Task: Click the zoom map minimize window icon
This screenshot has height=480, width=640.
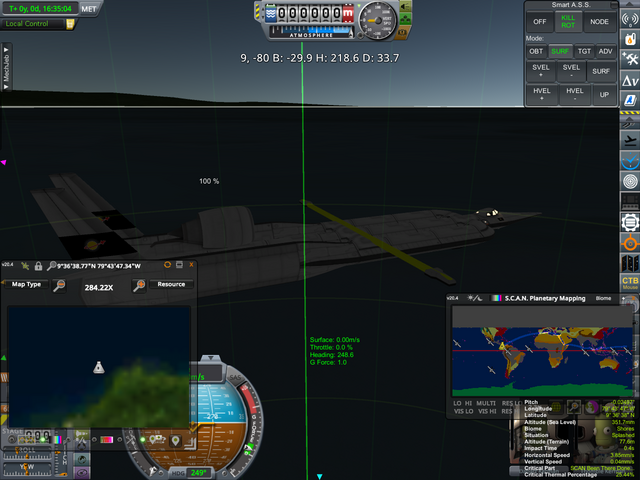Action: pos(179,265)
